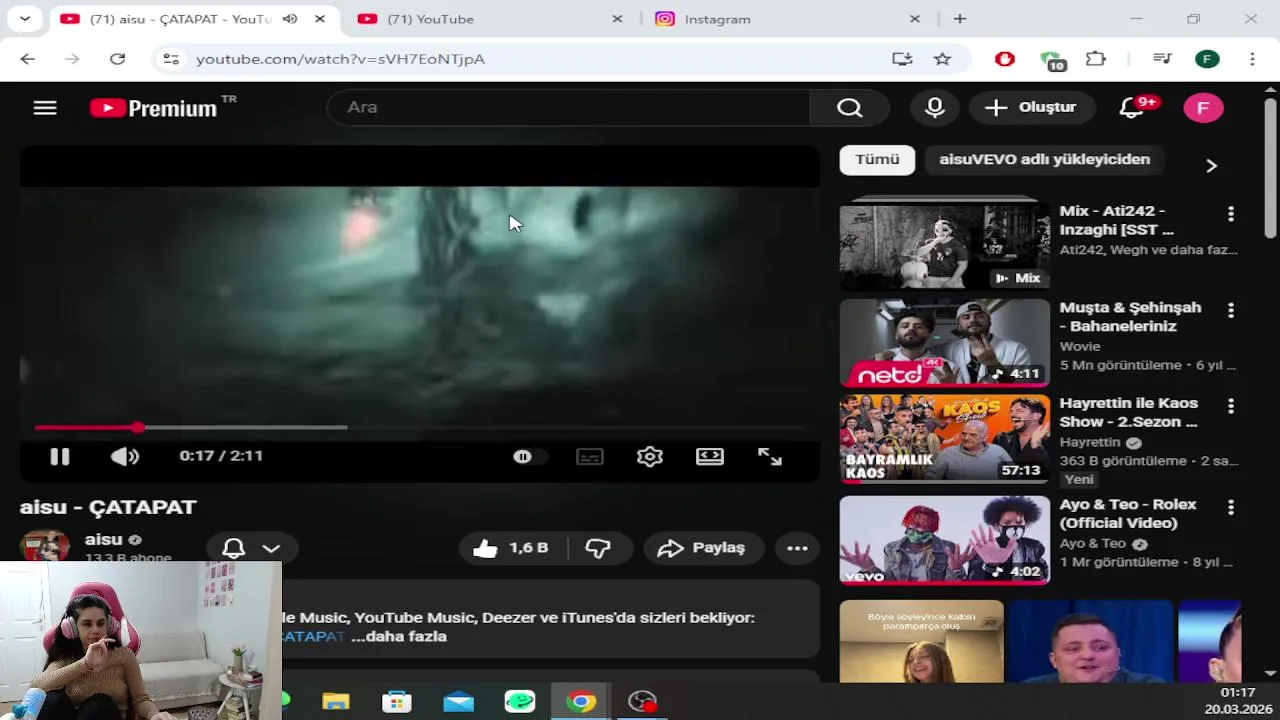
Task: Mute the tab via its speaker icon
Action: click(290, 19)
